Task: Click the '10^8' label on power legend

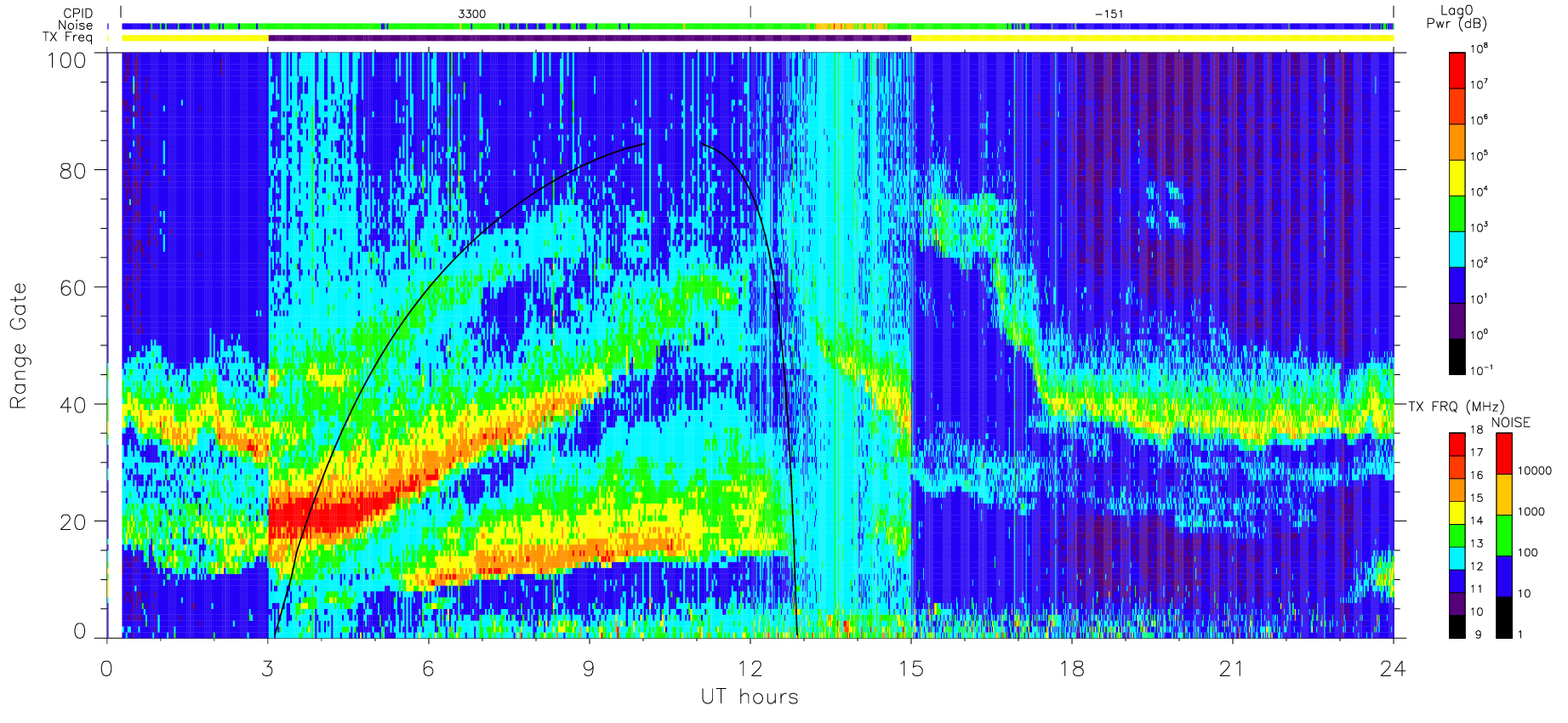Action: point(1479,49)
